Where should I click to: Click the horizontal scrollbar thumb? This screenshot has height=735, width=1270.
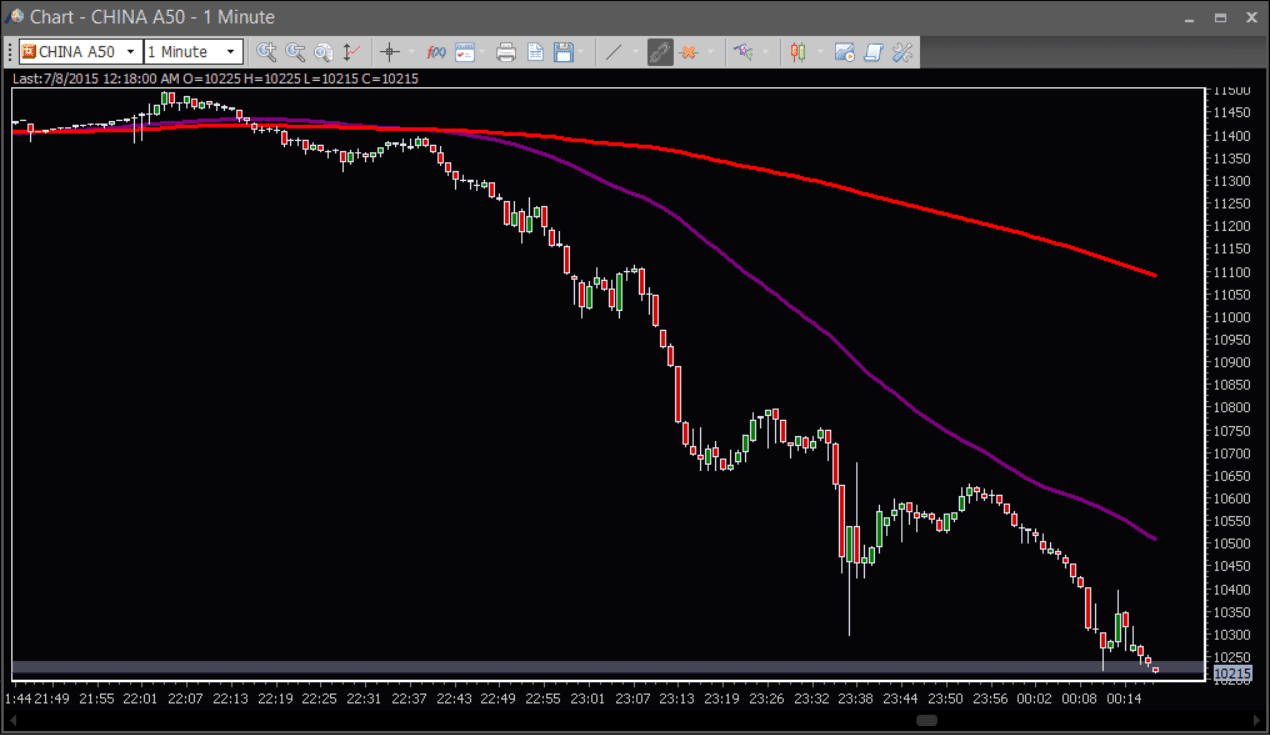[926, 720]
